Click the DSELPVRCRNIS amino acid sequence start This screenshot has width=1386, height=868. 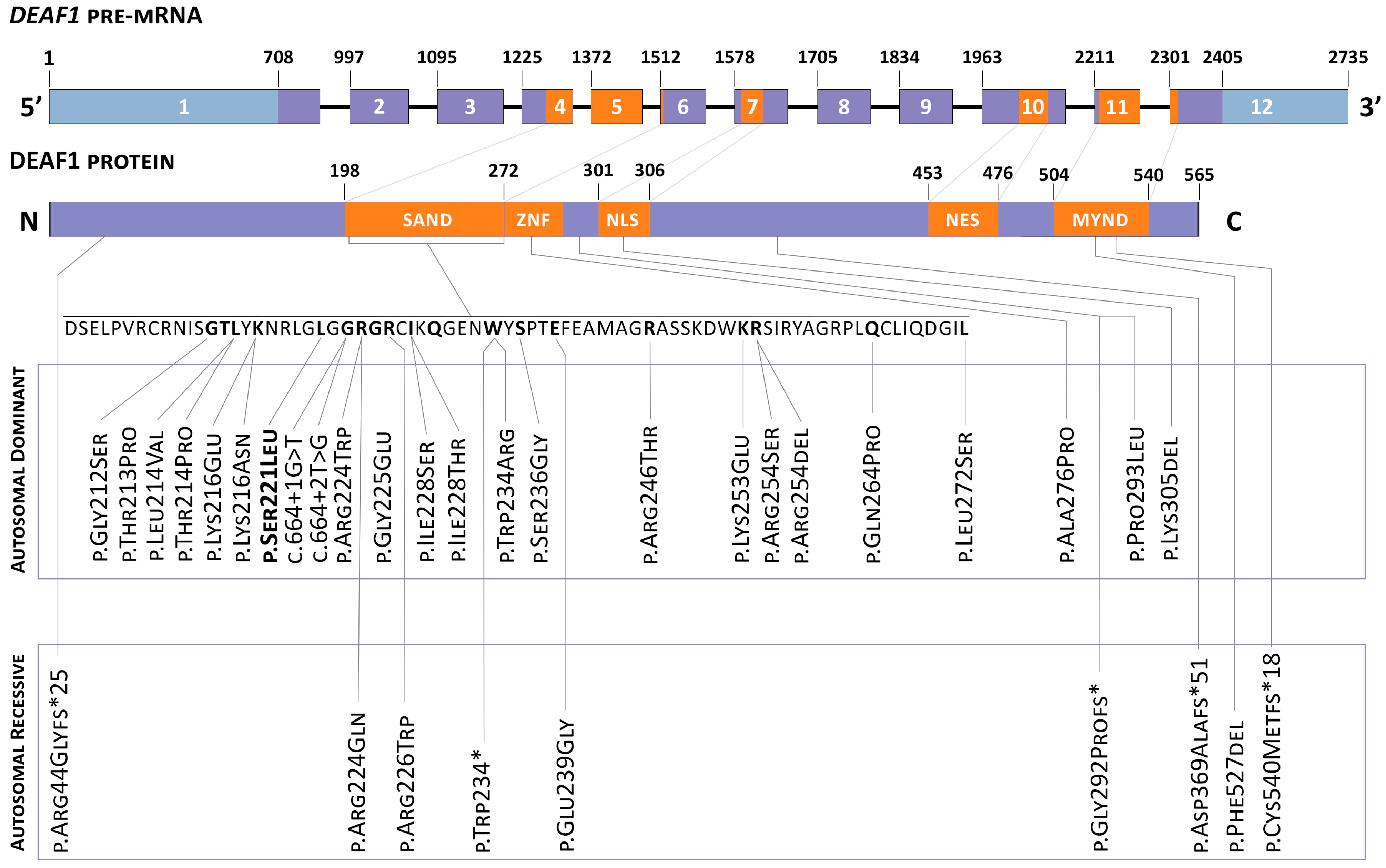pos(133,328)
